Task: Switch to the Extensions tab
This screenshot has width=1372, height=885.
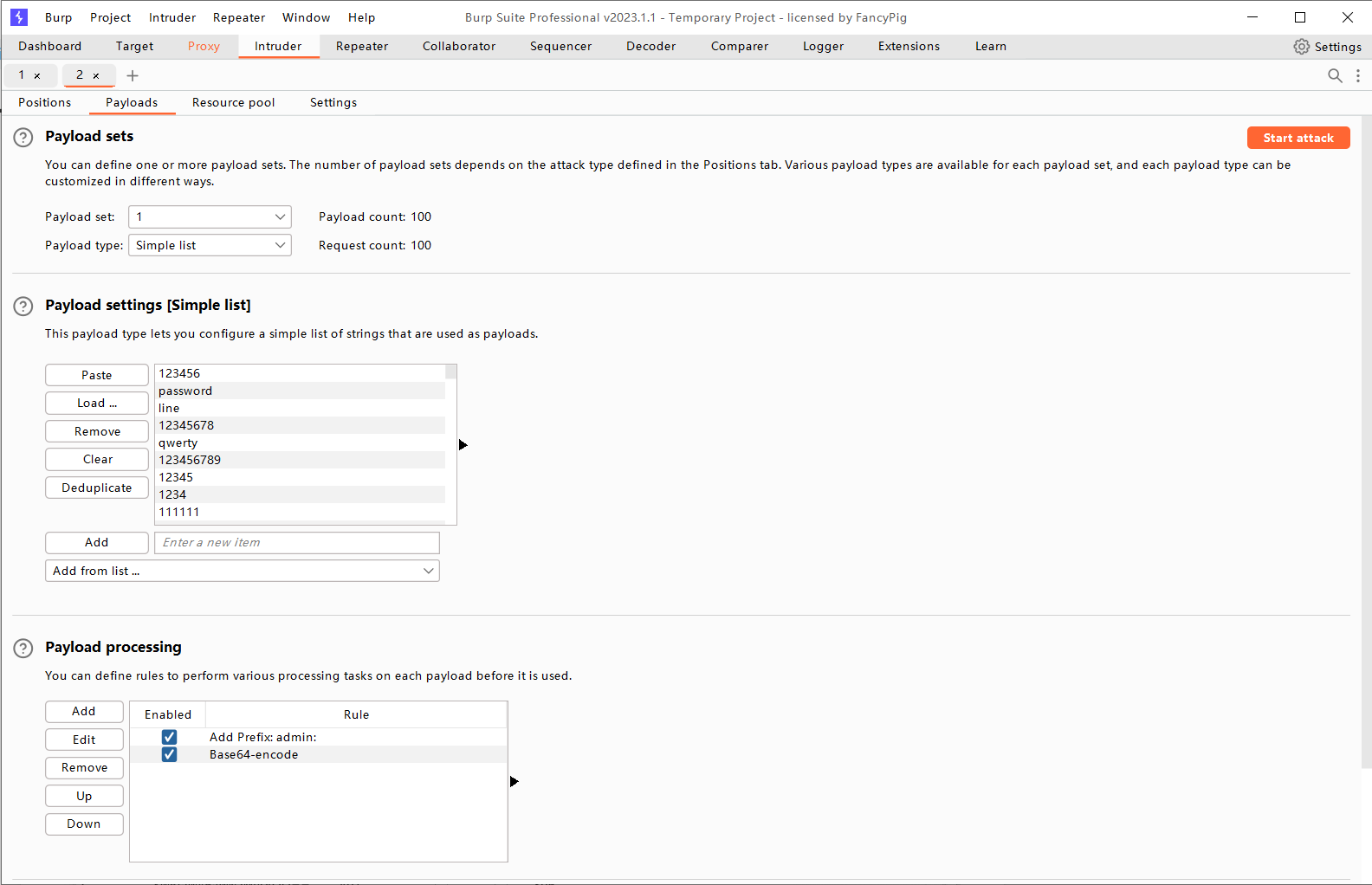Action: pyautogui.click(x=909, y=47)
